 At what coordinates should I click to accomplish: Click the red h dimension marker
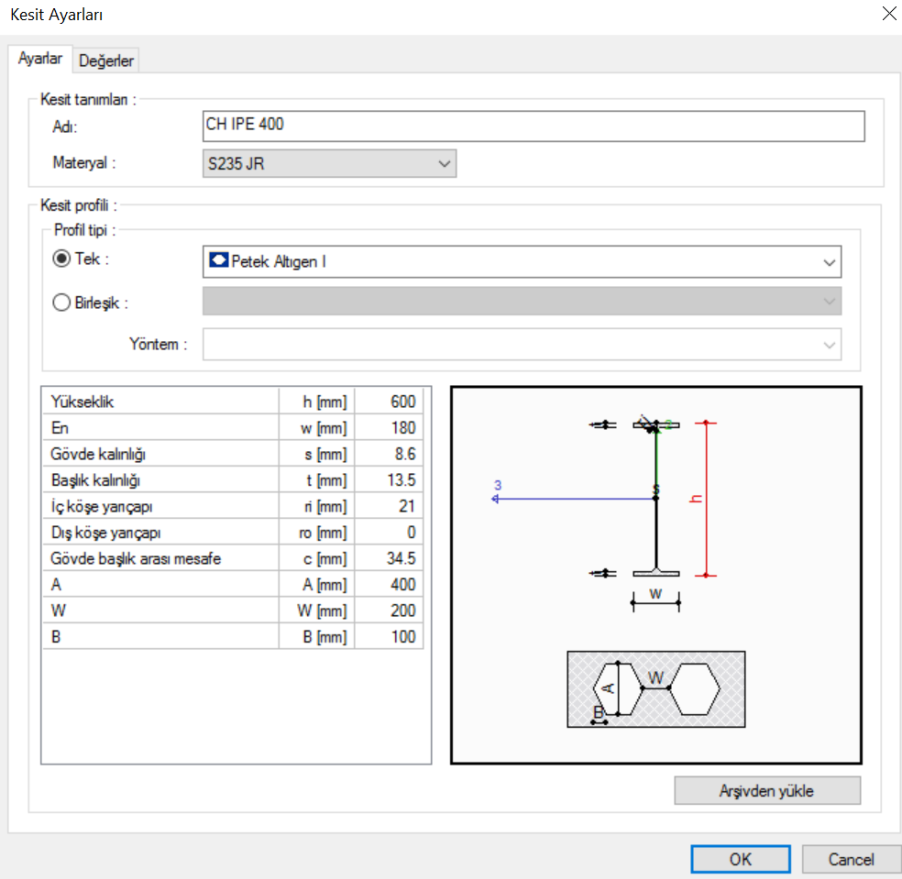(705, 499)
